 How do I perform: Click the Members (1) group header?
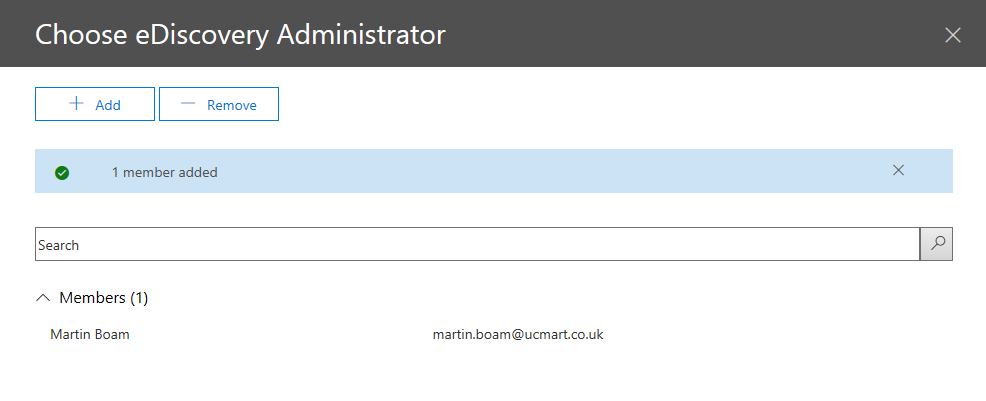pos(103,297)
